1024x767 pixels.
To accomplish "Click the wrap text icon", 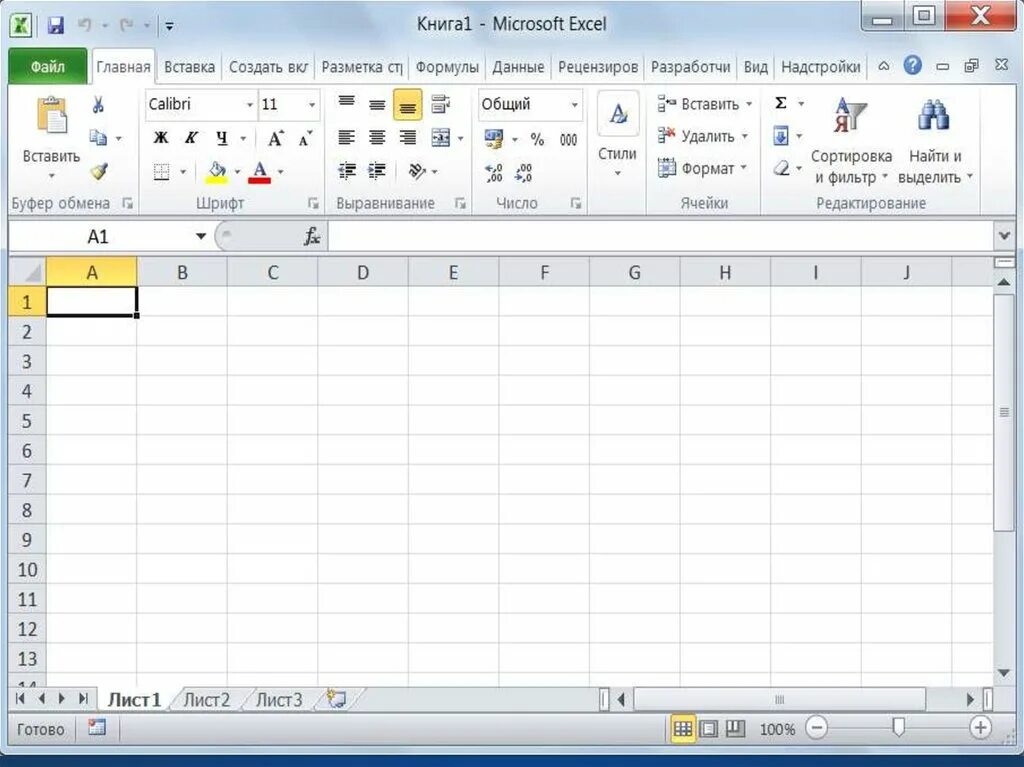I will point(441,104).
